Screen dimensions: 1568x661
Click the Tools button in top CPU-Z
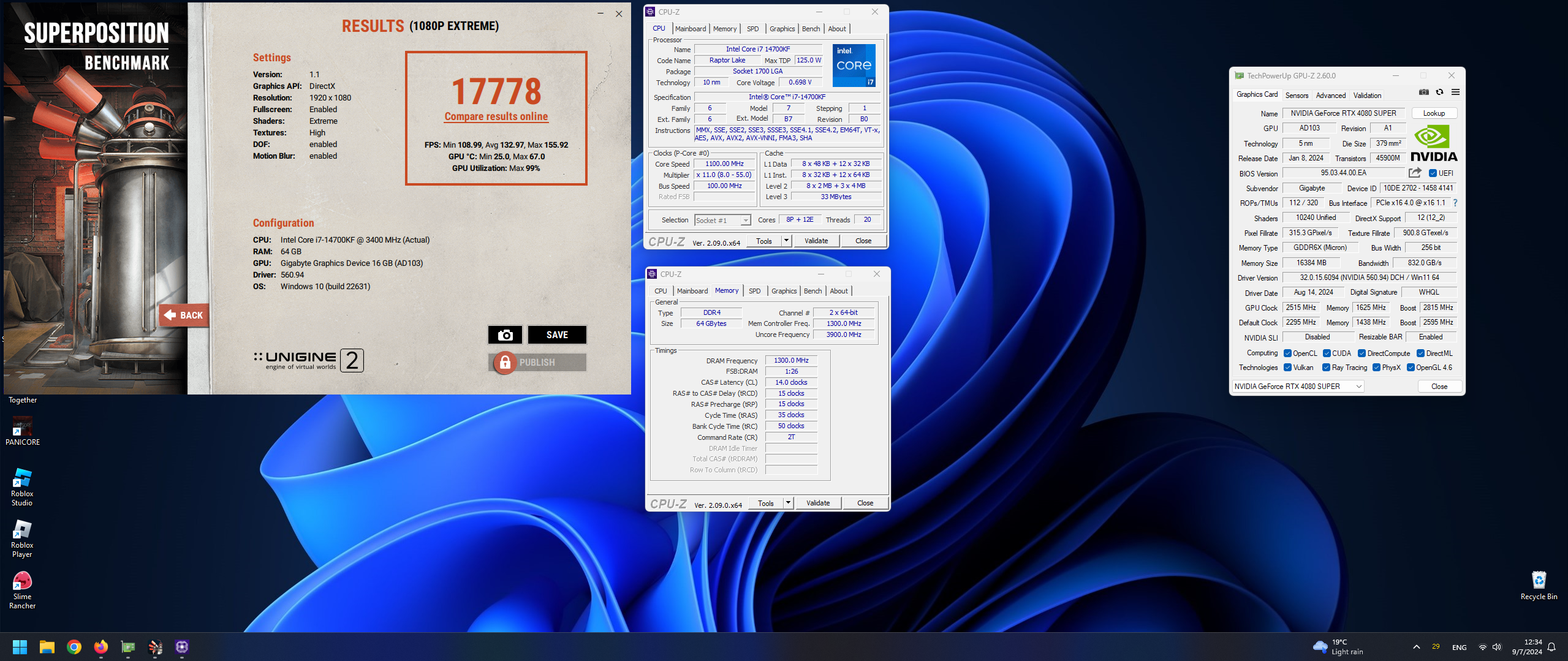click(x=764, y=241)
